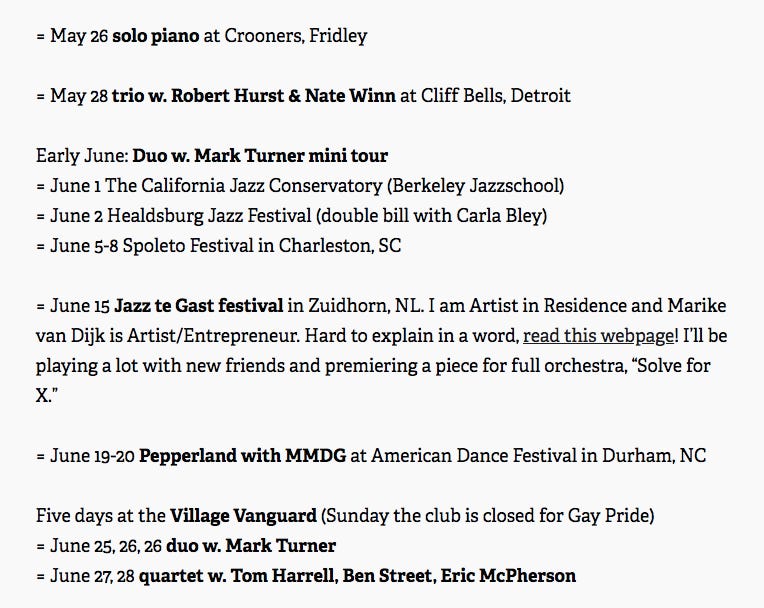This screenshot has width=764, height=608.
Task: Click 'double bill with Carla Bley' text
Action: tap(431, 216)
